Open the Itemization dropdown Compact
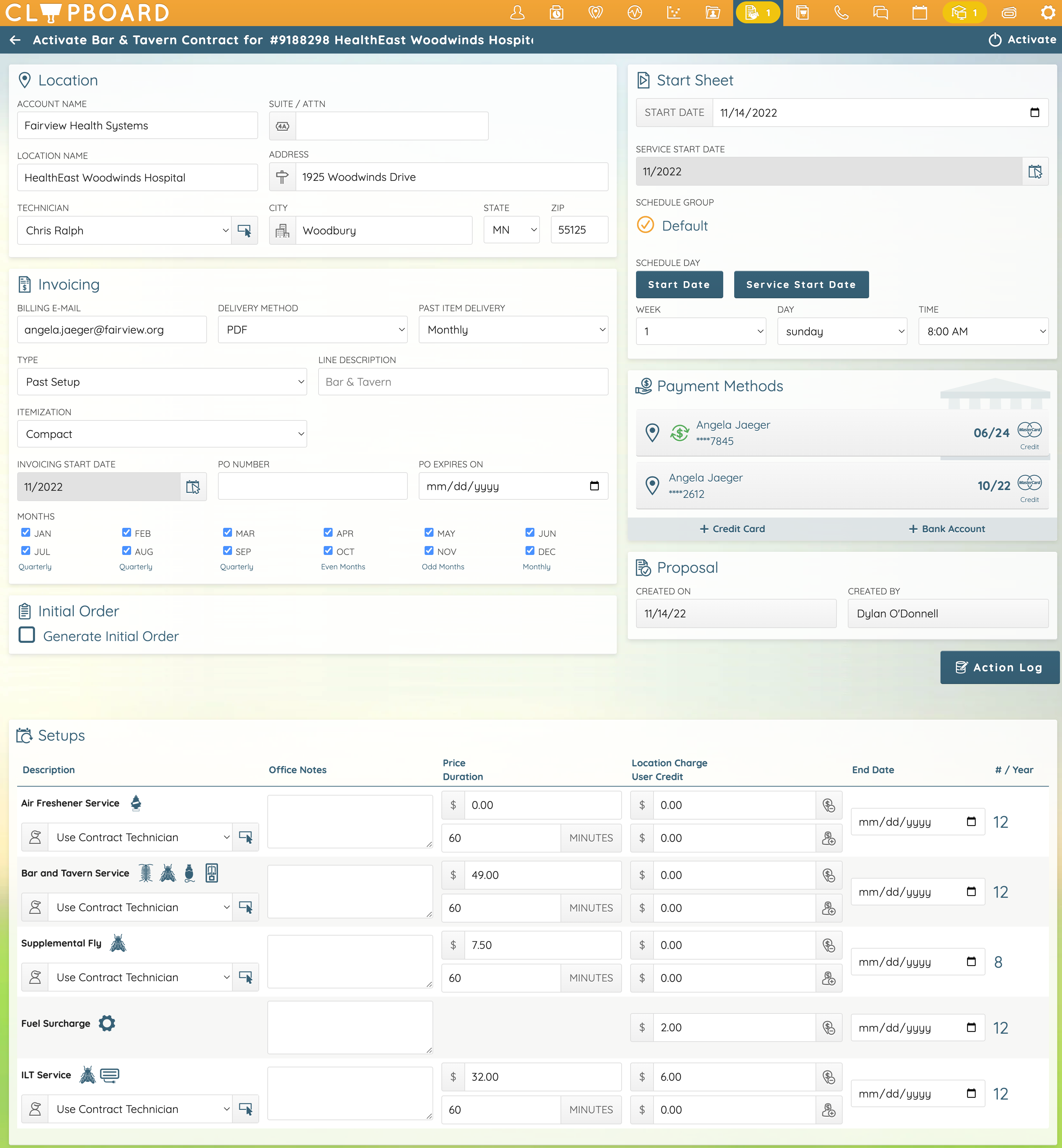Viewport: 1062px width, 1148px height. click(x=162, y=434)
